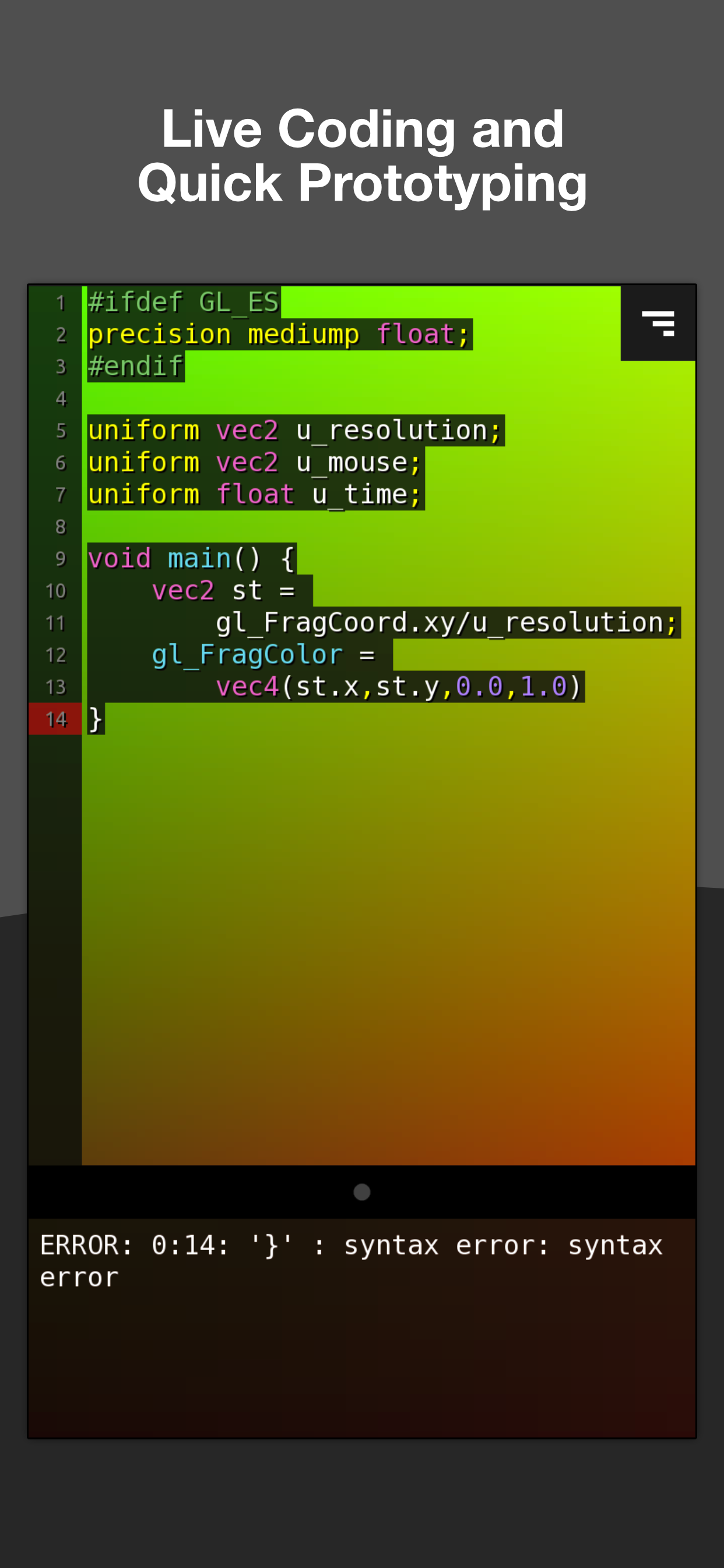Screen dimensions: 724x1568
Task: Click the red line 14 error marker
Action: [55, 719]
